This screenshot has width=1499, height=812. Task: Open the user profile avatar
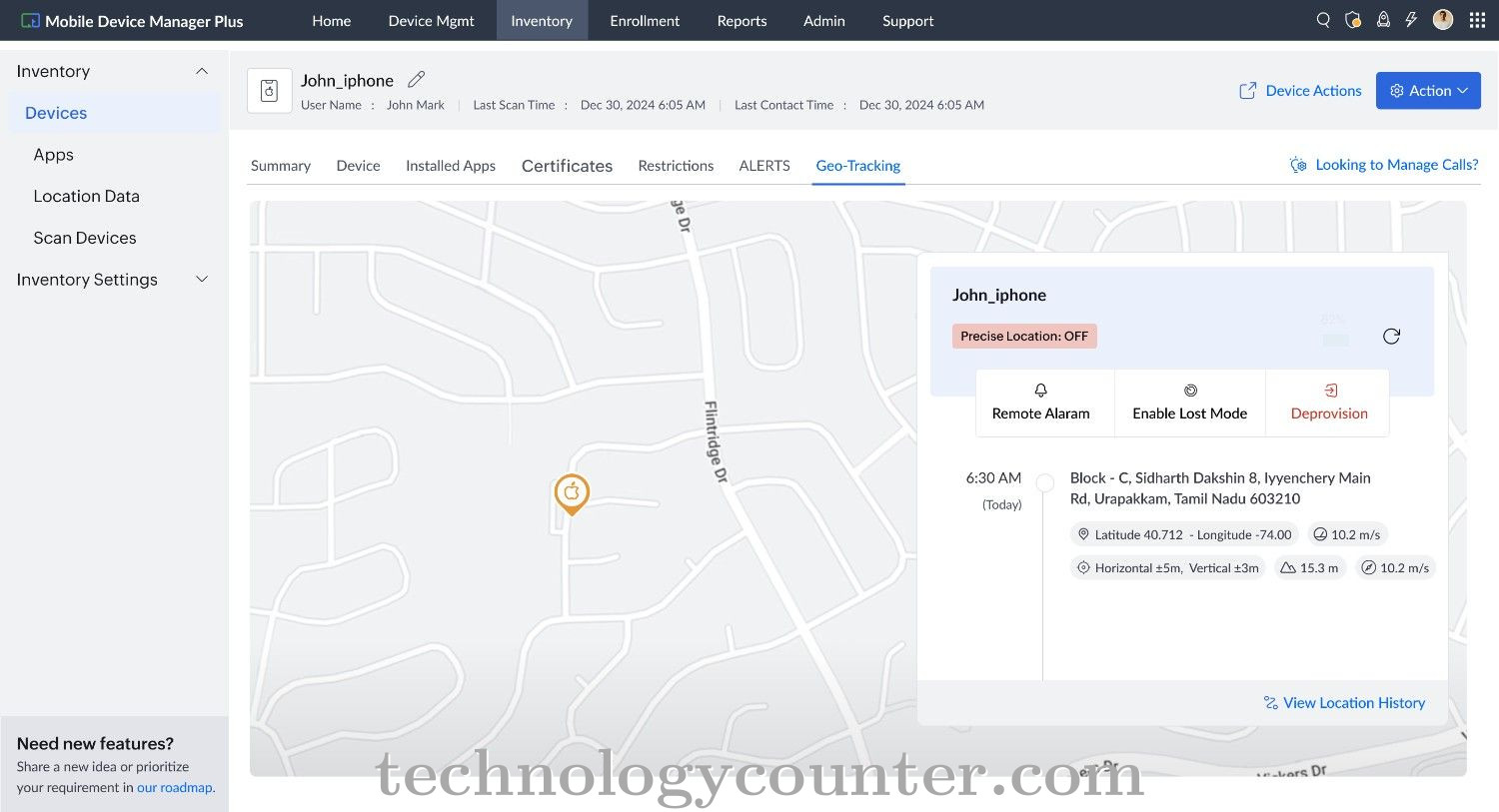pos(1443,20)
